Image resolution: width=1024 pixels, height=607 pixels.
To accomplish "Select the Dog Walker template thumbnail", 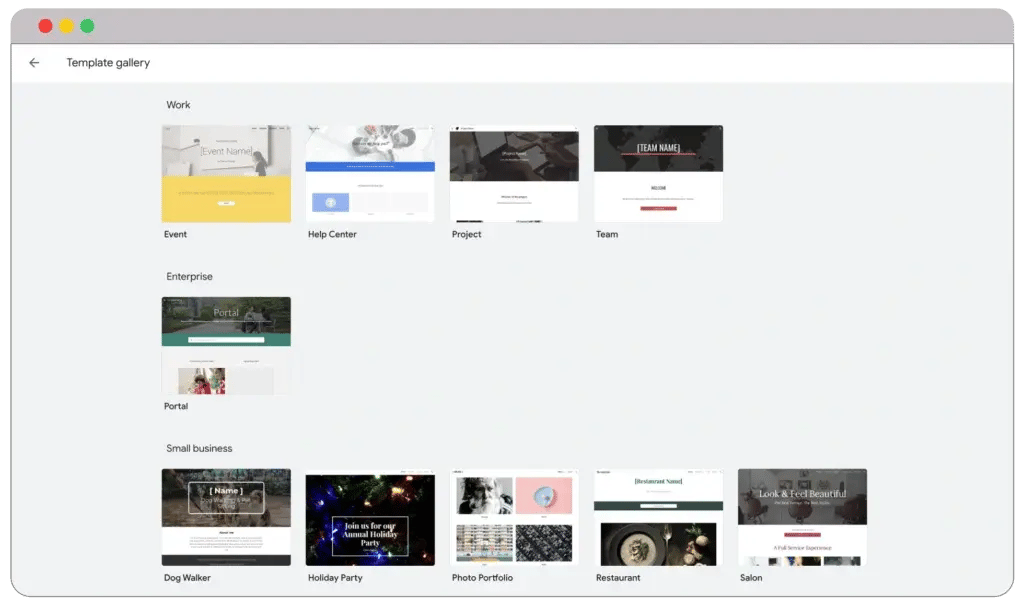I will 226,517.
